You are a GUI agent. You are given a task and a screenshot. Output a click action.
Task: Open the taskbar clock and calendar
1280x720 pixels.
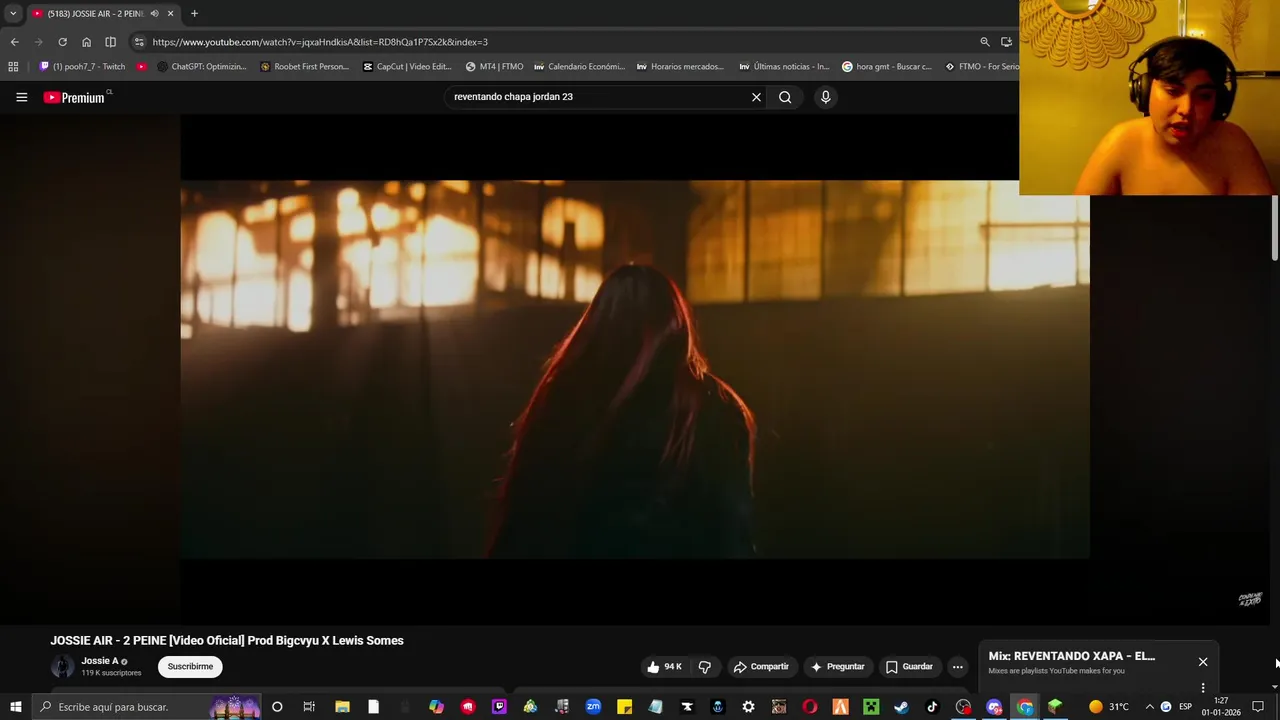(x=1221, y=707)
